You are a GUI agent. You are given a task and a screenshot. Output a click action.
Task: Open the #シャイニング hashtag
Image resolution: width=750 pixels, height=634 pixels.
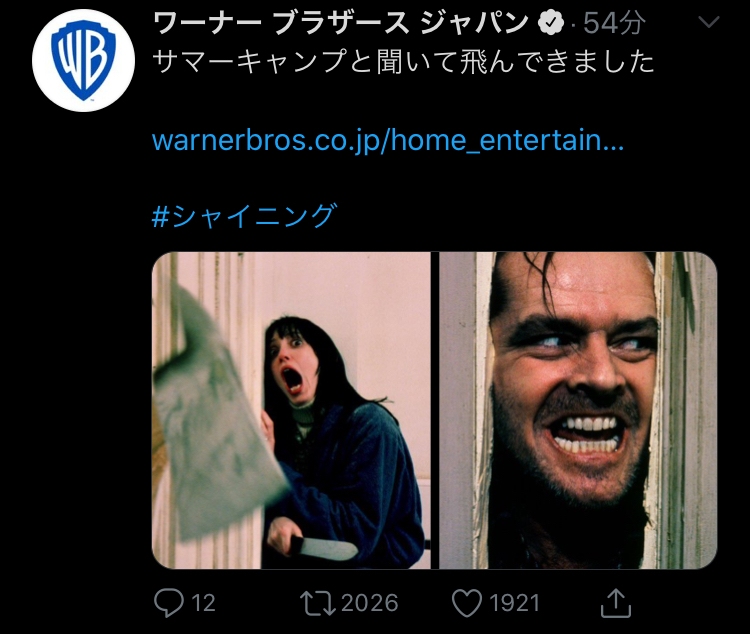click(x=244, y=215)
